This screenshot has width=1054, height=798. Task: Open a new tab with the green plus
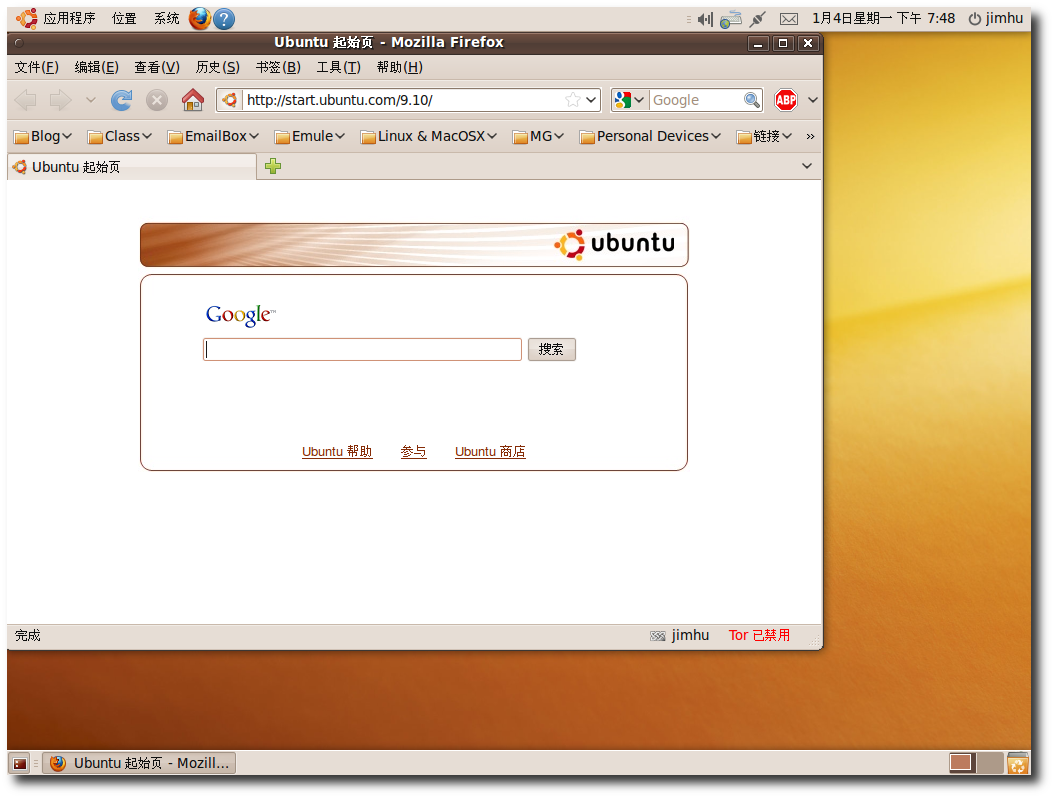tap(273, 166)
